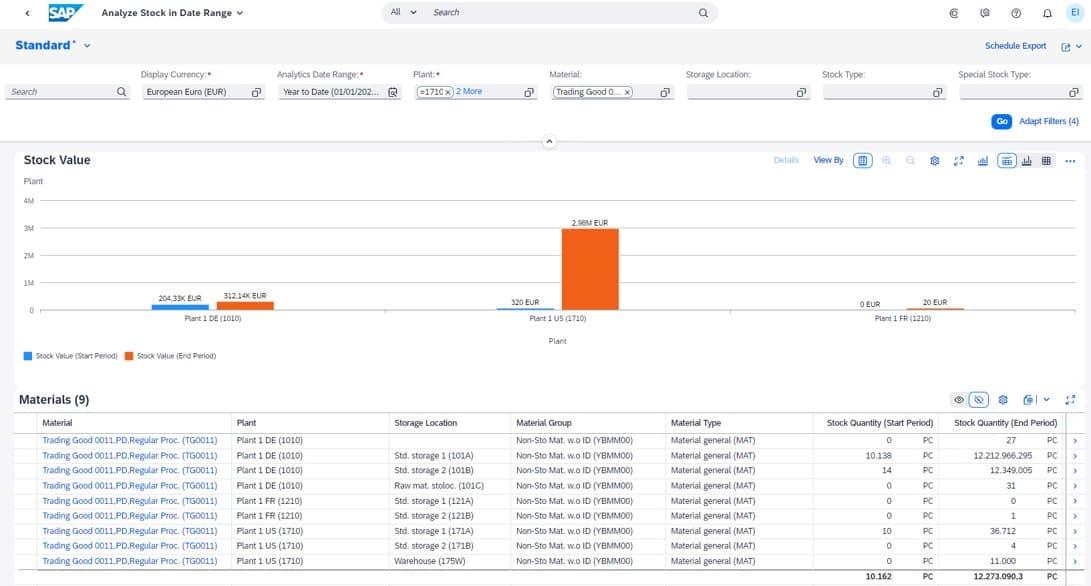Switch to chart-only view
The height and width of the screenshot is (586, 1091).
[x=1026, y=161]
